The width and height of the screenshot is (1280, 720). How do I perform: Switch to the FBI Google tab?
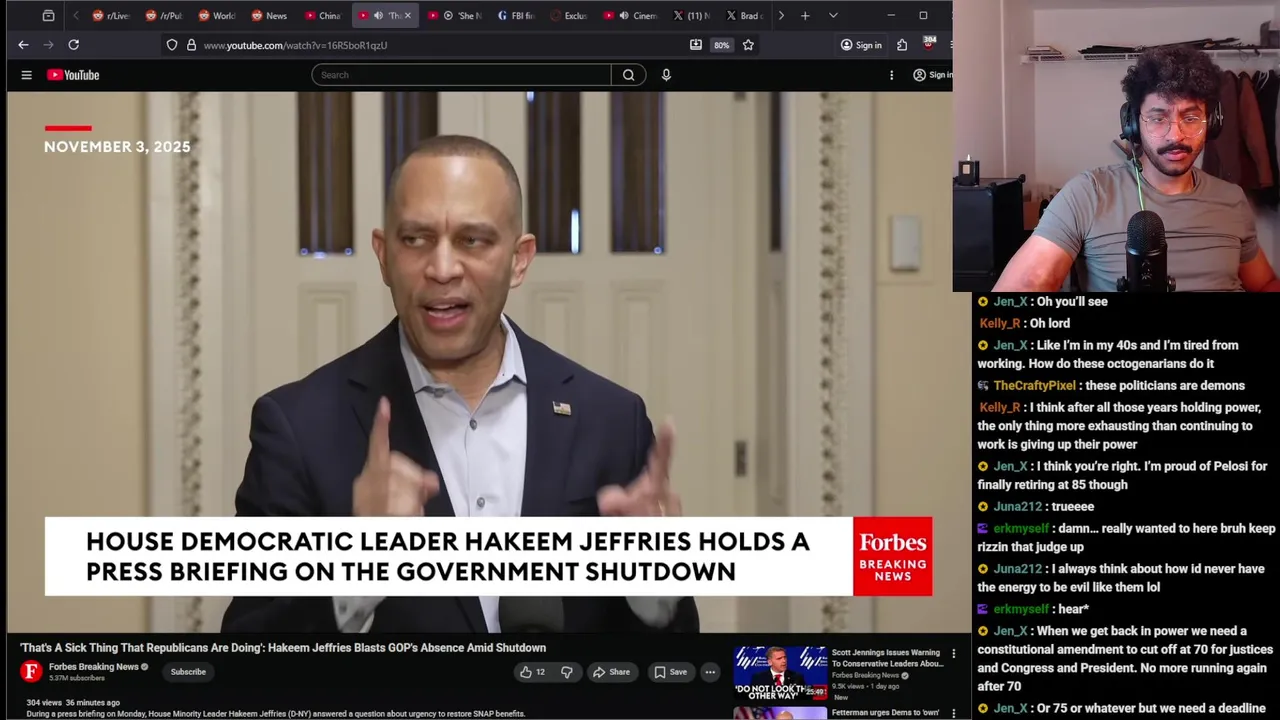[x=516, y=16]
